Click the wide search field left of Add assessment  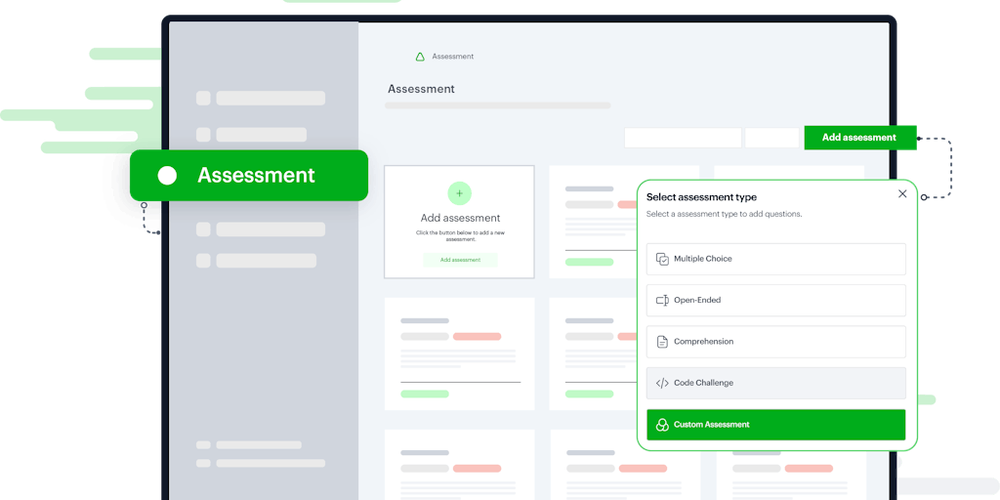[x=682, y=138]
